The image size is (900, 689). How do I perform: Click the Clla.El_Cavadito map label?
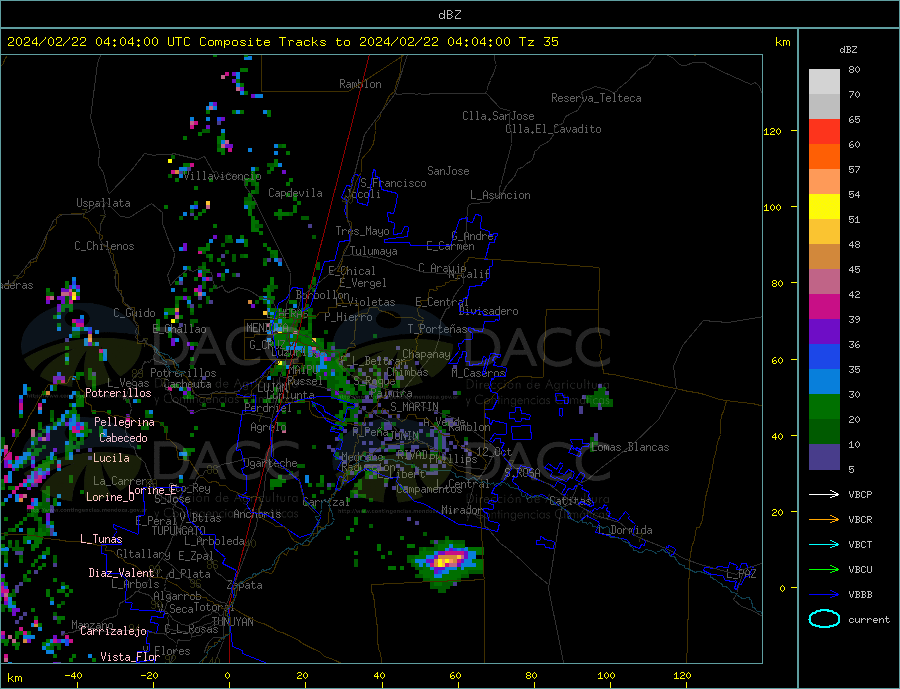(x=553, y=129)
